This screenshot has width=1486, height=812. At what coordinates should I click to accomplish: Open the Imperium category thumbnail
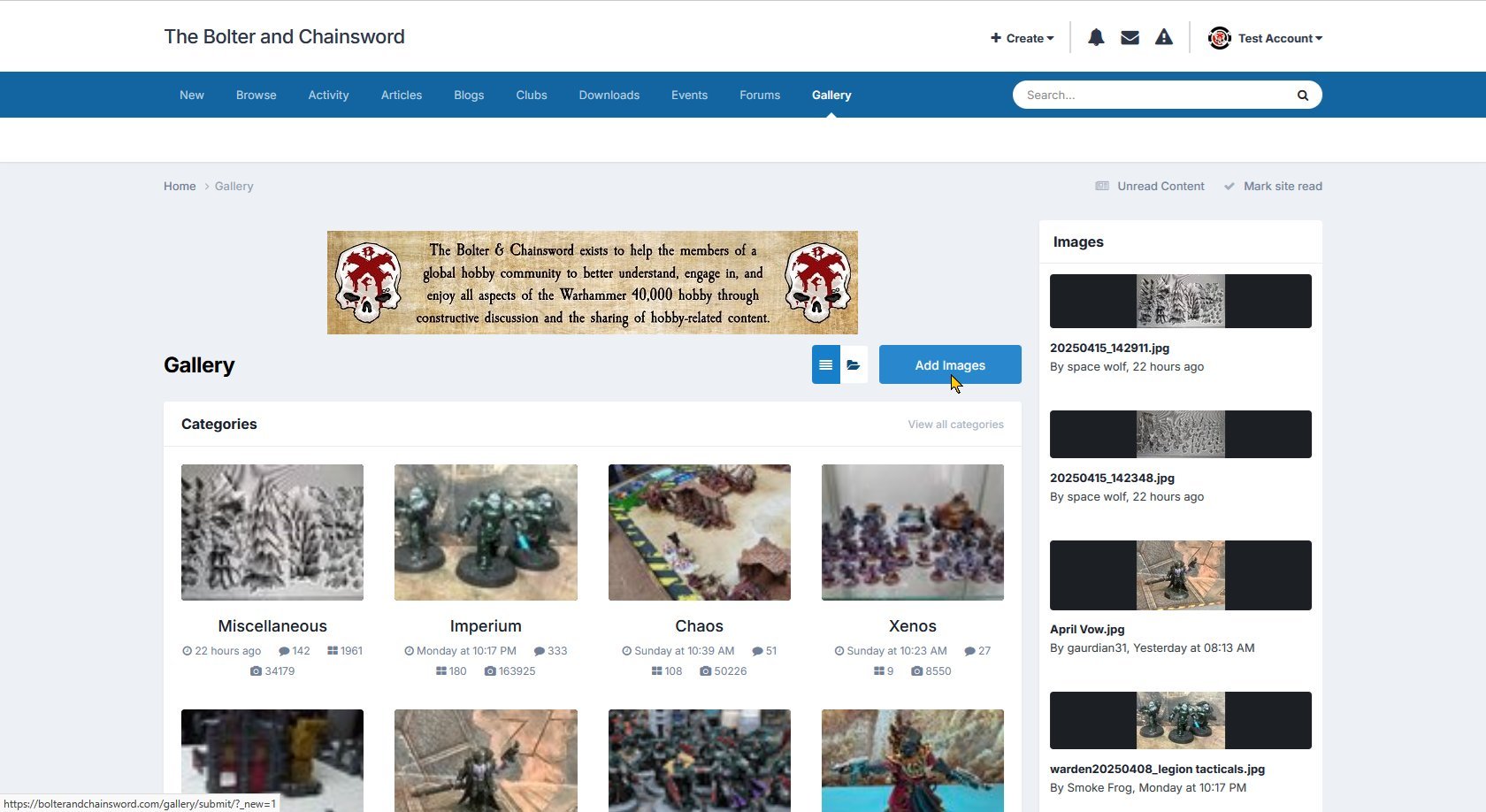click(486, 532)
